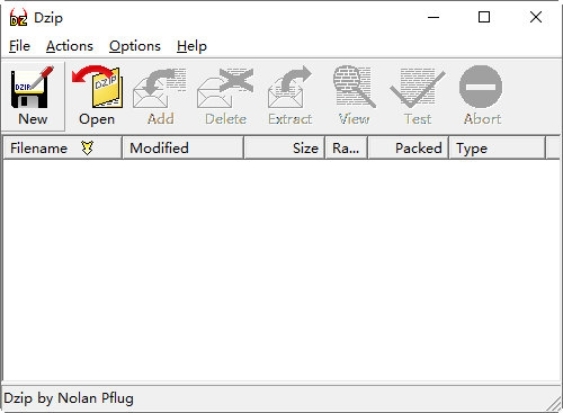Click the Dzip title bar logo
Screen dimensions: 564x415
pyautogui.click(x=18, y=17)
